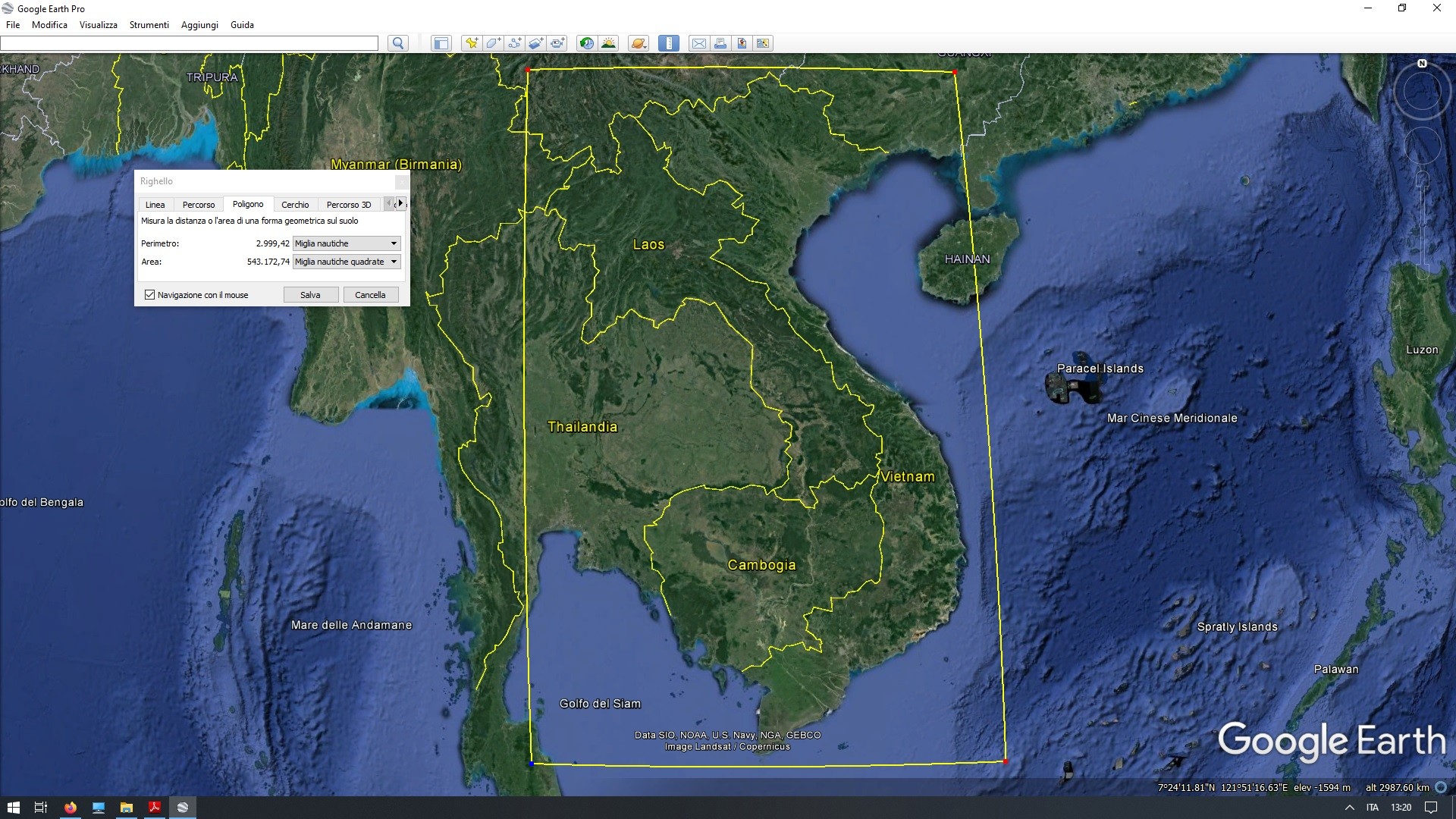Open the Area units dropdown
Screen dimensions: 1456x819
pos(346,262)
